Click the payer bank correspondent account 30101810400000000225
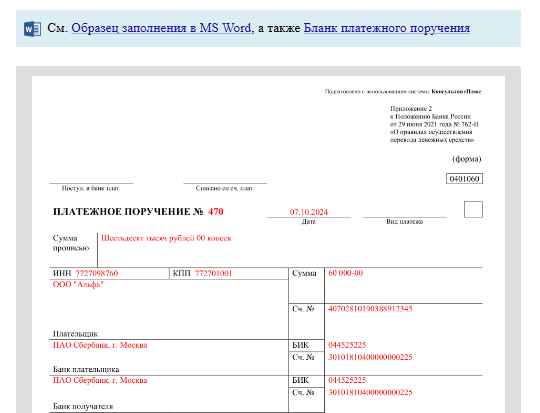 (370, 357)
